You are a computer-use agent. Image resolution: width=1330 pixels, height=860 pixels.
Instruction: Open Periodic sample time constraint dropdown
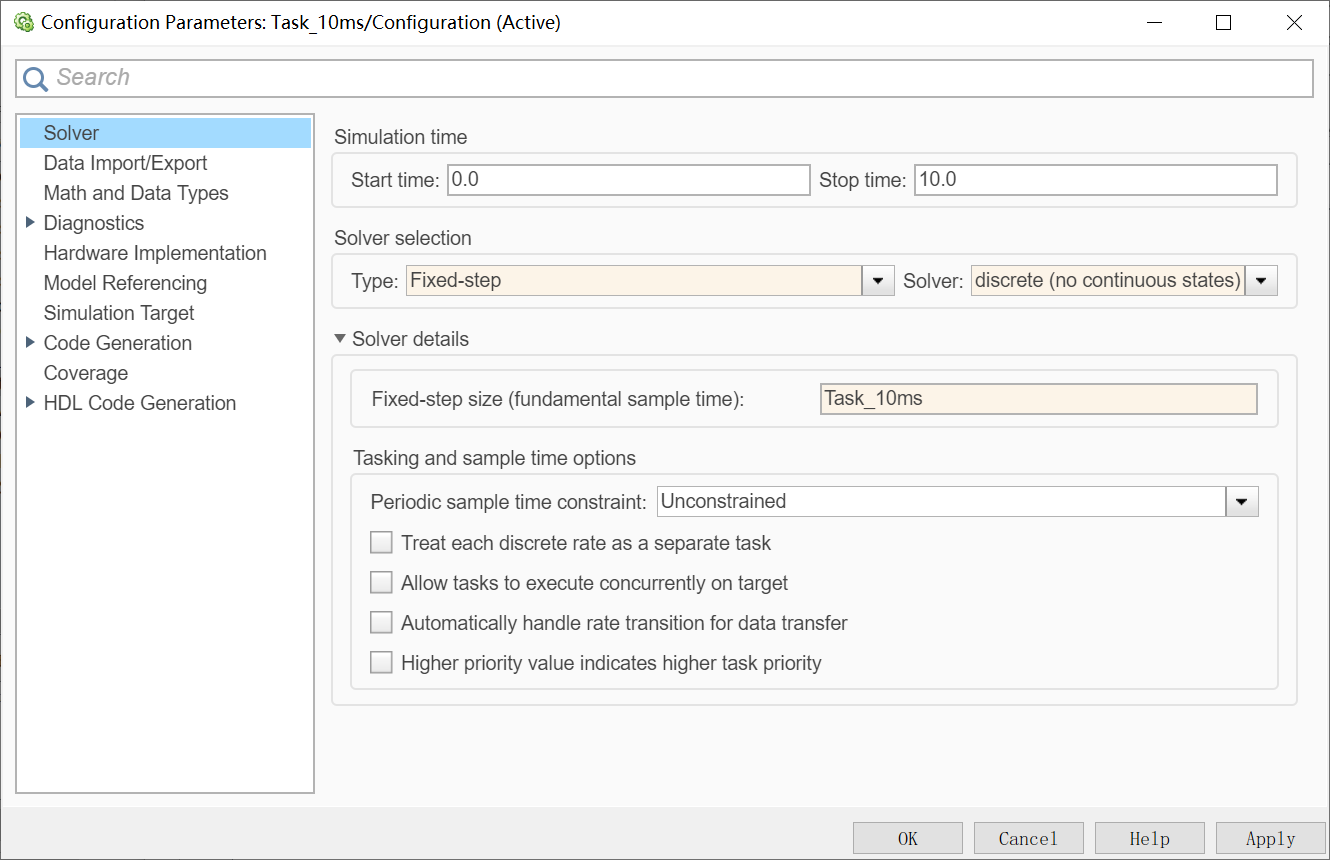tap(1241, 501)
